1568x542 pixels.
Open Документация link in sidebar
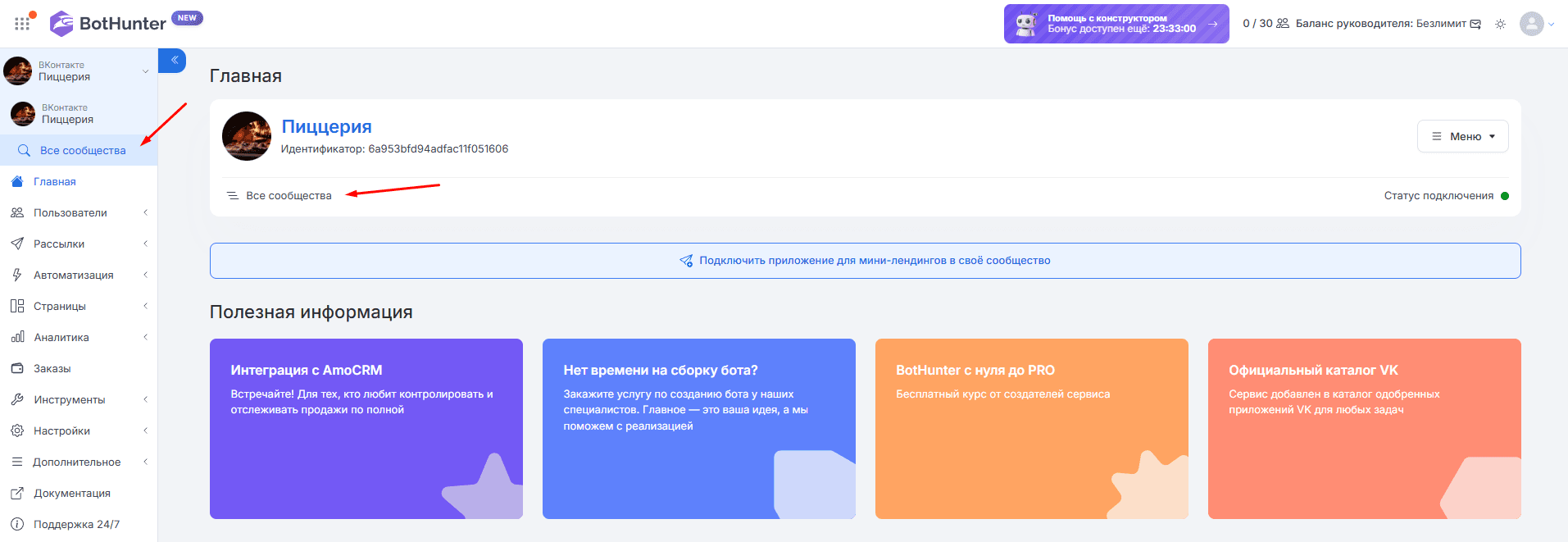[x=72, y=493]
